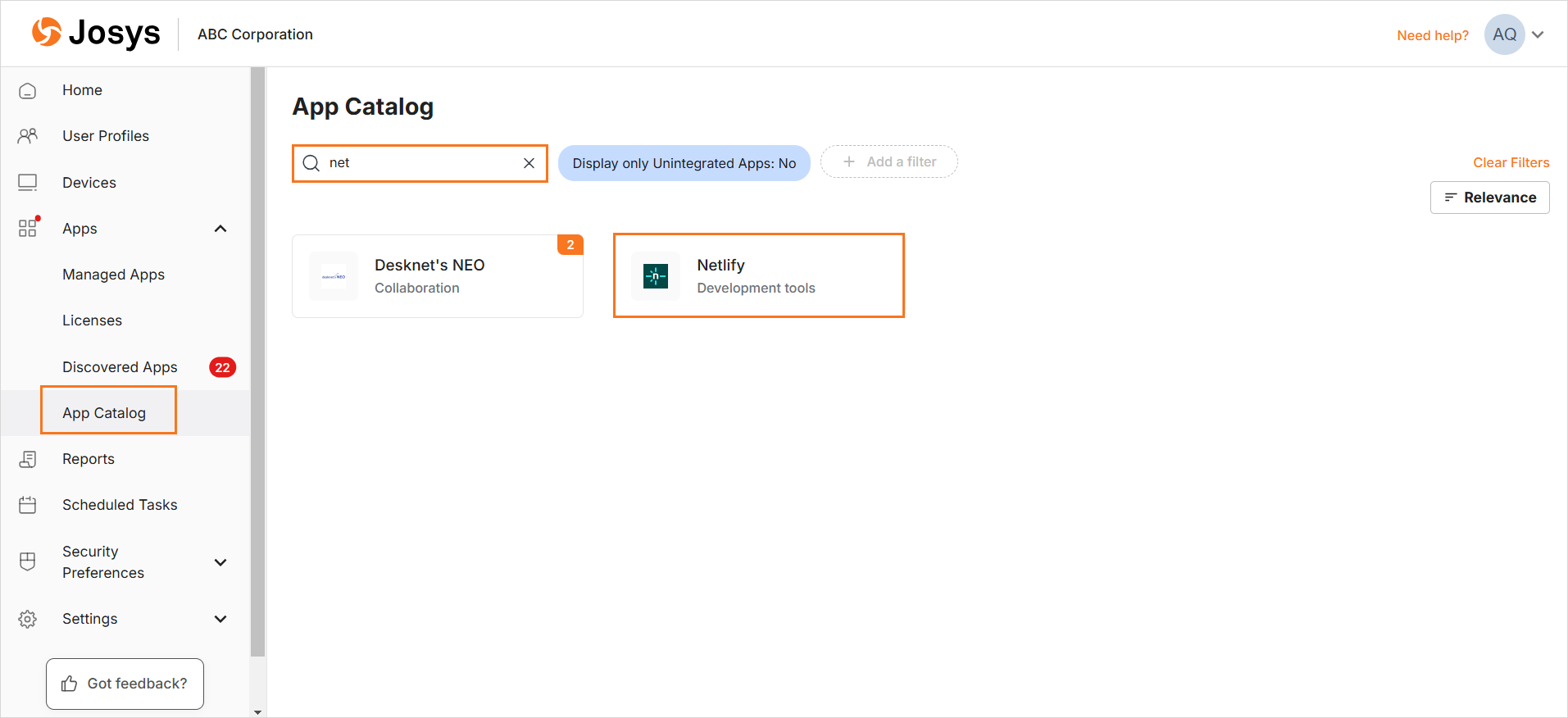The width and height of the screenshot is (1568, 718).
Task: Click the Home sidebar icon
Action: coord(28,90)
